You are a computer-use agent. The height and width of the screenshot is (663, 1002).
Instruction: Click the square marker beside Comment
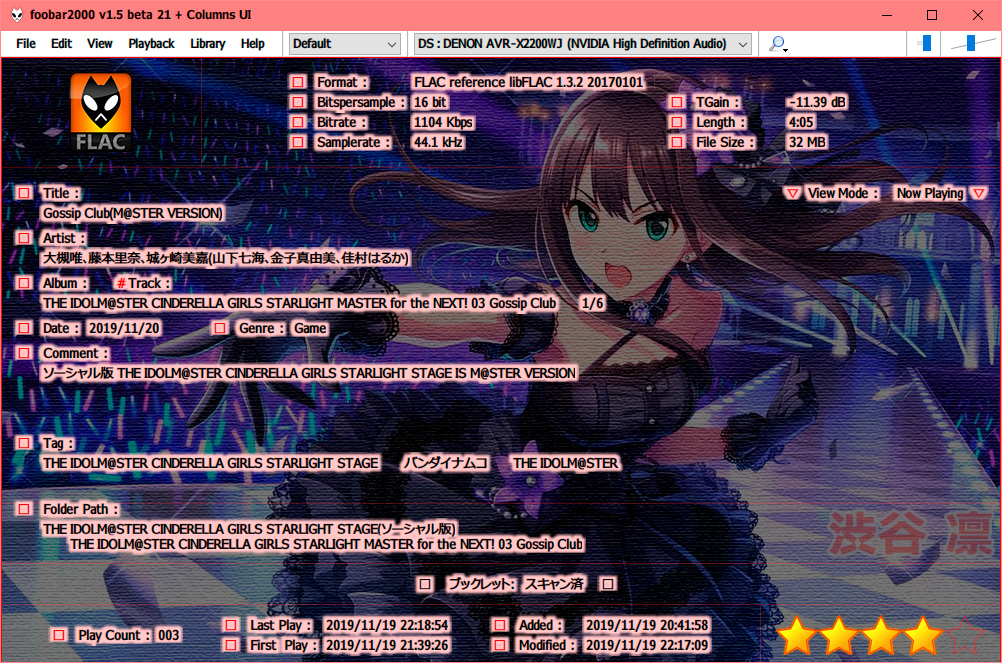(24, 353)
